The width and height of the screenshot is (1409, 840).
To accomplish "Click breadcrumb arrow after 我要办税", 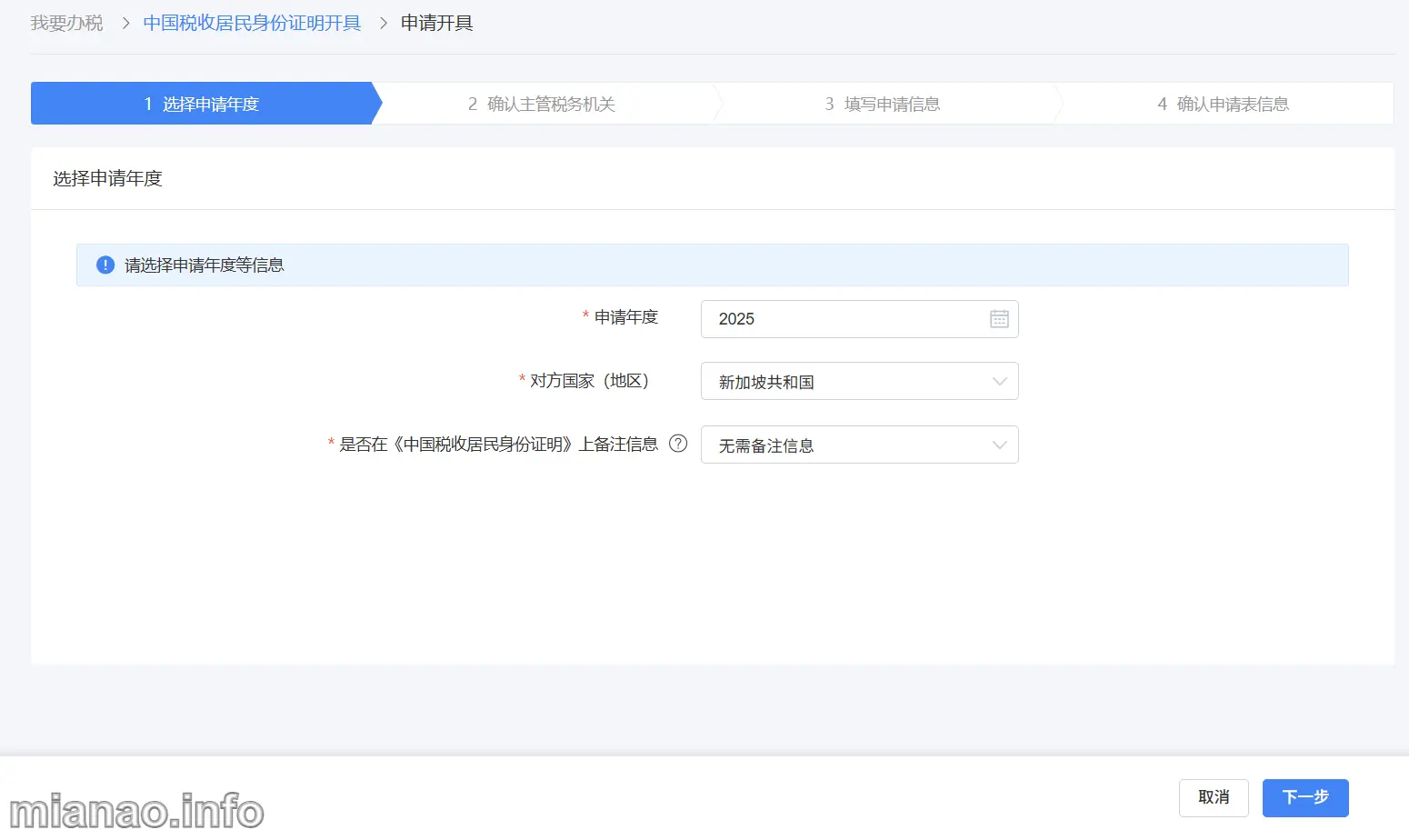I will [x=126, y=23].
